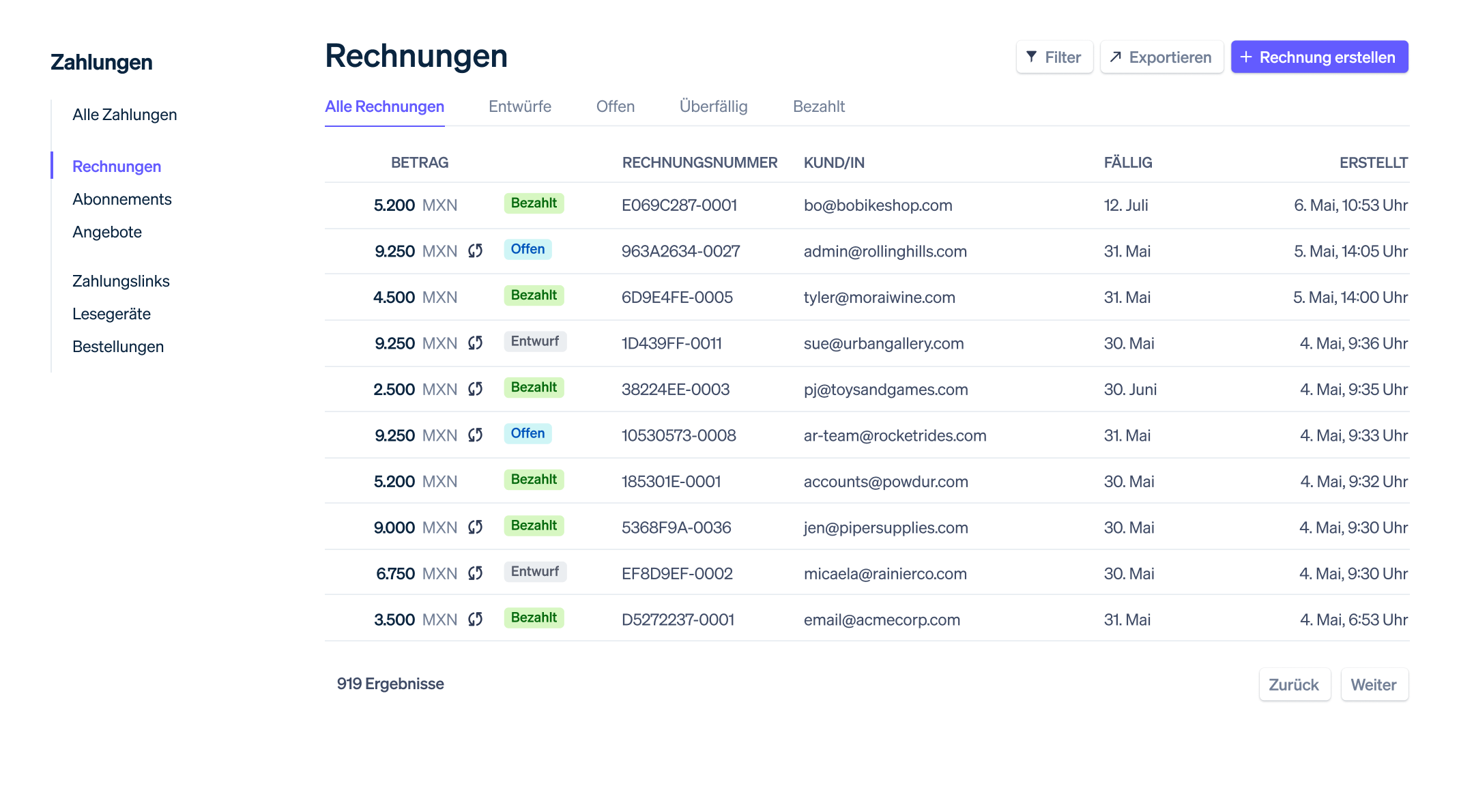Click the 4. Mai, 6:53 Uhr timestamp

[1354, 620]
